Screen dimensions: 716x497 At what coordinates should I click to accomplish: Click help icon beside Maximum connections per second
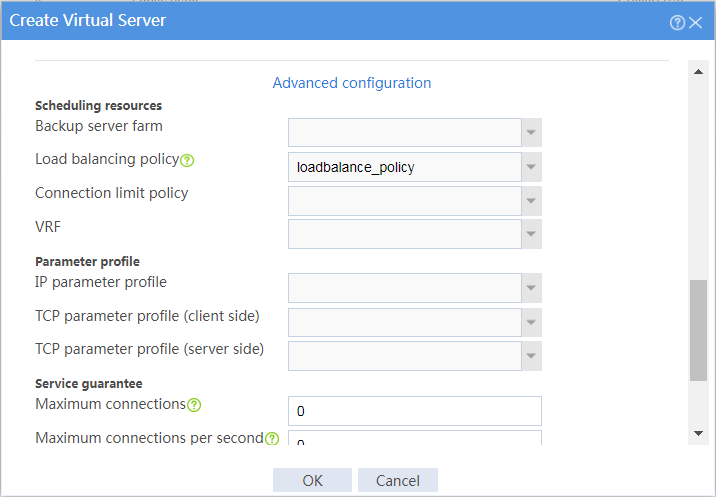272,439
